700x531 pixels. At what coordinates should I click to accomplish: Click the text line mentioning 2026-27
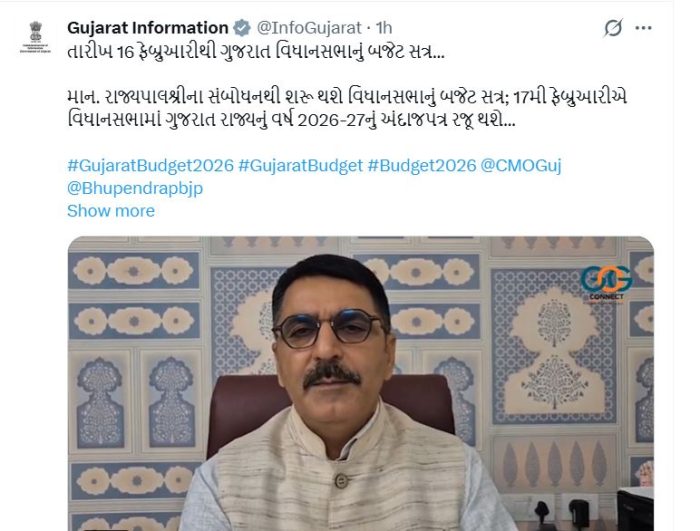291,120
